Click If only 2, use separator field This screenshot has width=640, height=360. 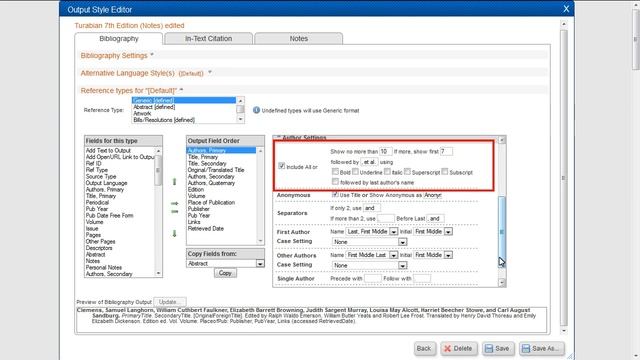coord(372,208)
